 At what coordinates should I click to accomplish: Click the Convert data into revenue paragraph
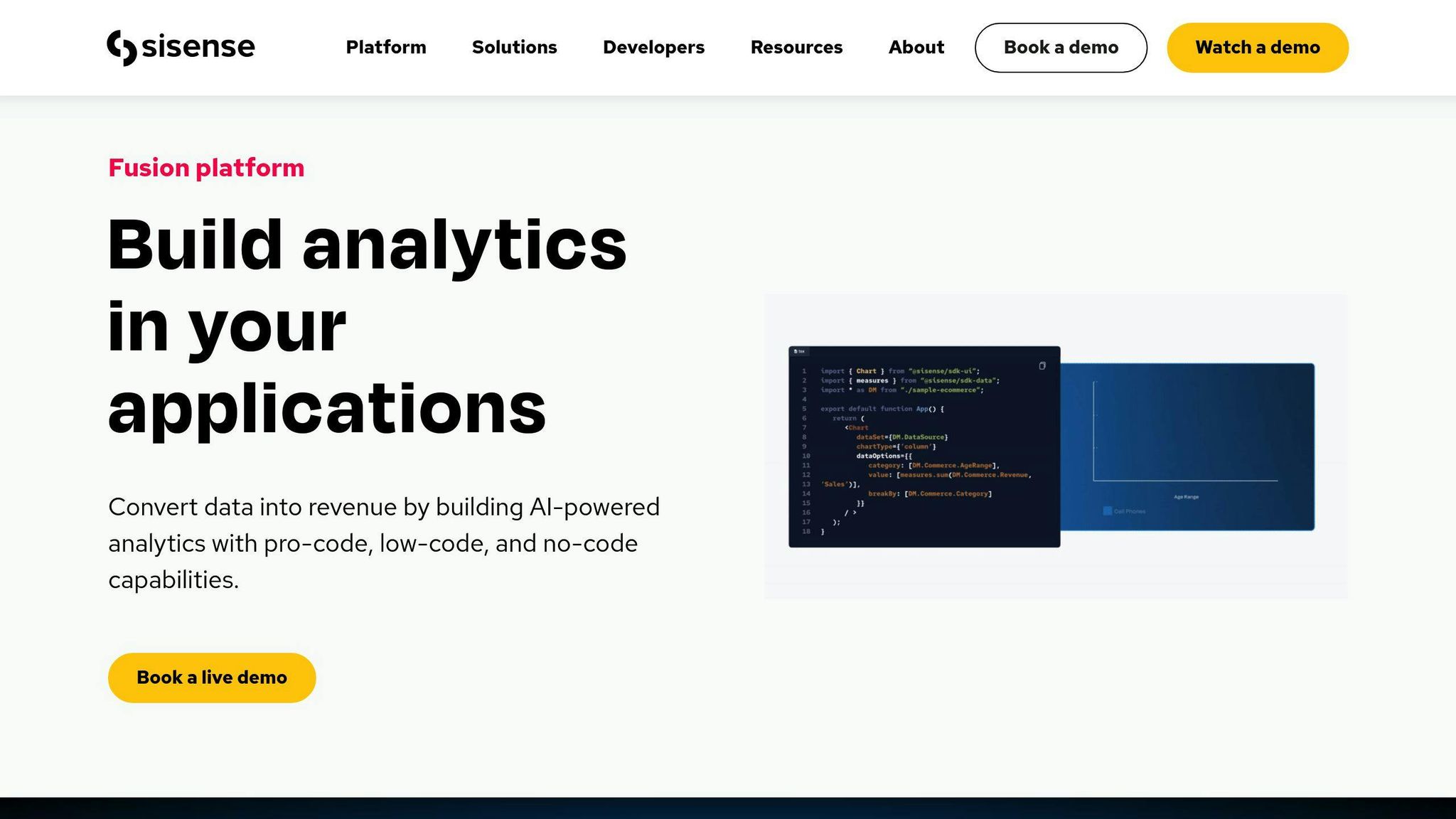tap(384, 542)
